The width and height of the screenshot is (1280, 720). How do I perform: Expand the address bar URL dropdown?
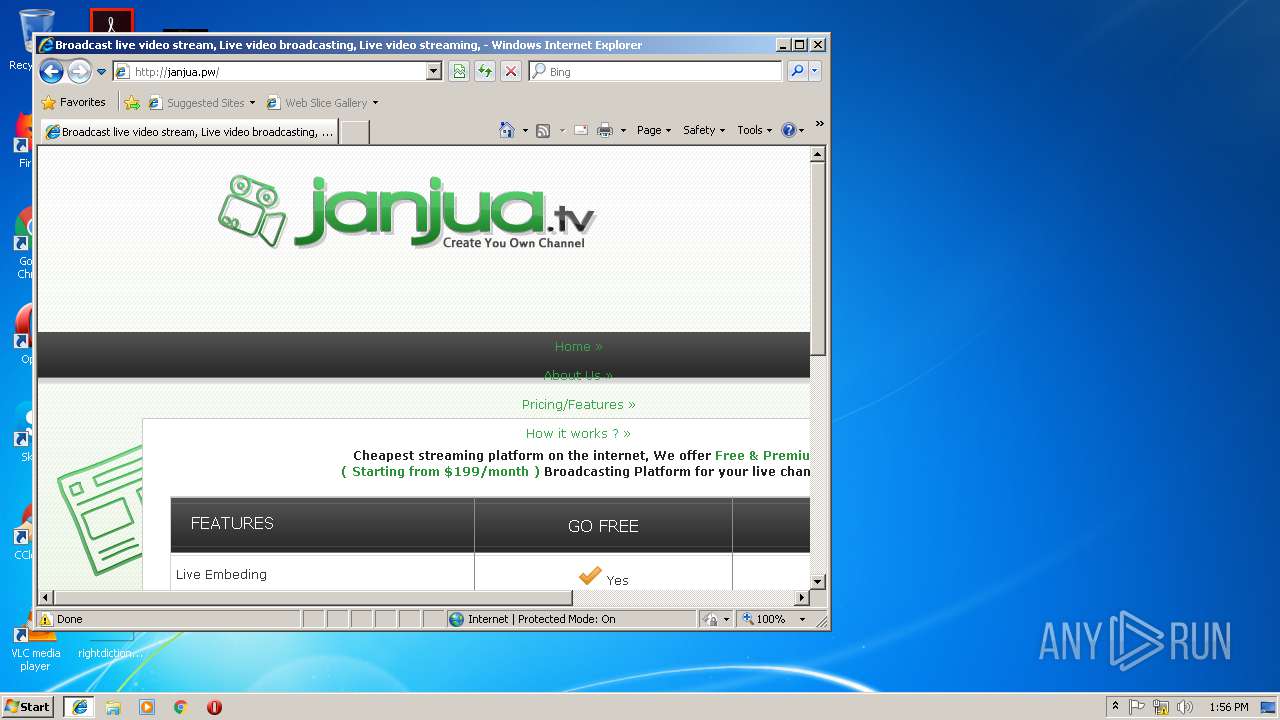coord(434,71)
